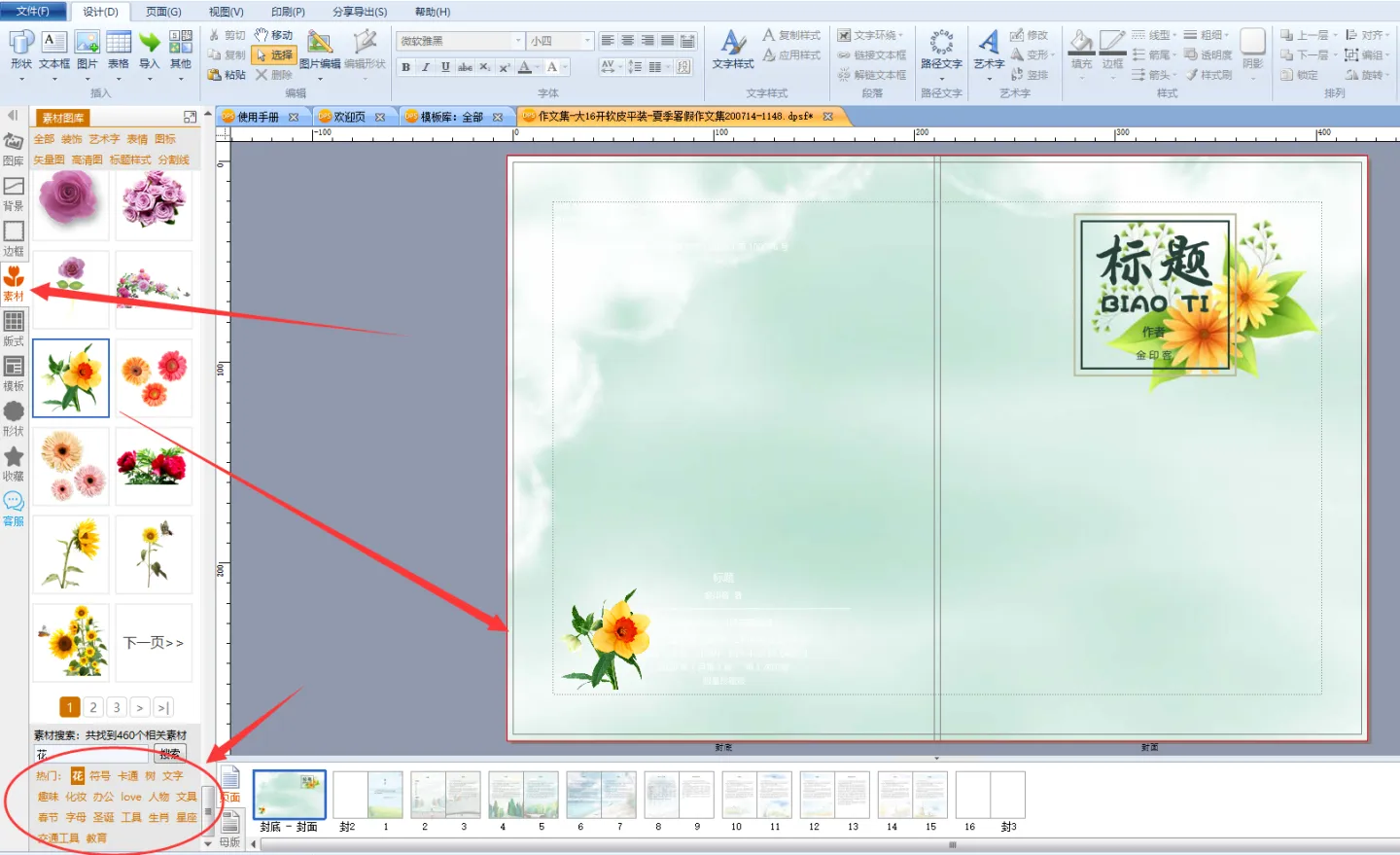Toggle underline formatting

[445, 67]
